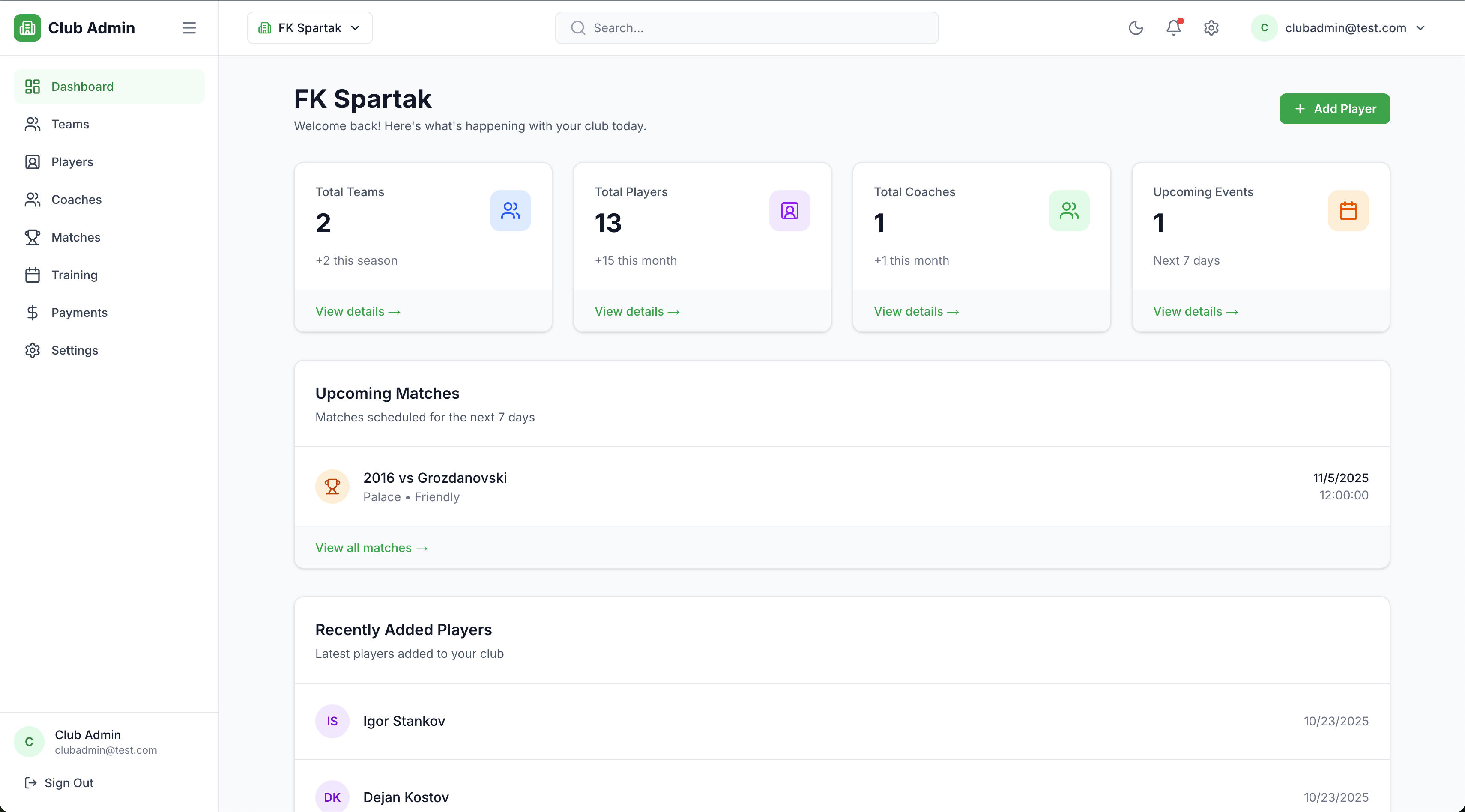Click the Total Coaches green card icon
1465x812 pixels.
click(x=1069, y=211)
